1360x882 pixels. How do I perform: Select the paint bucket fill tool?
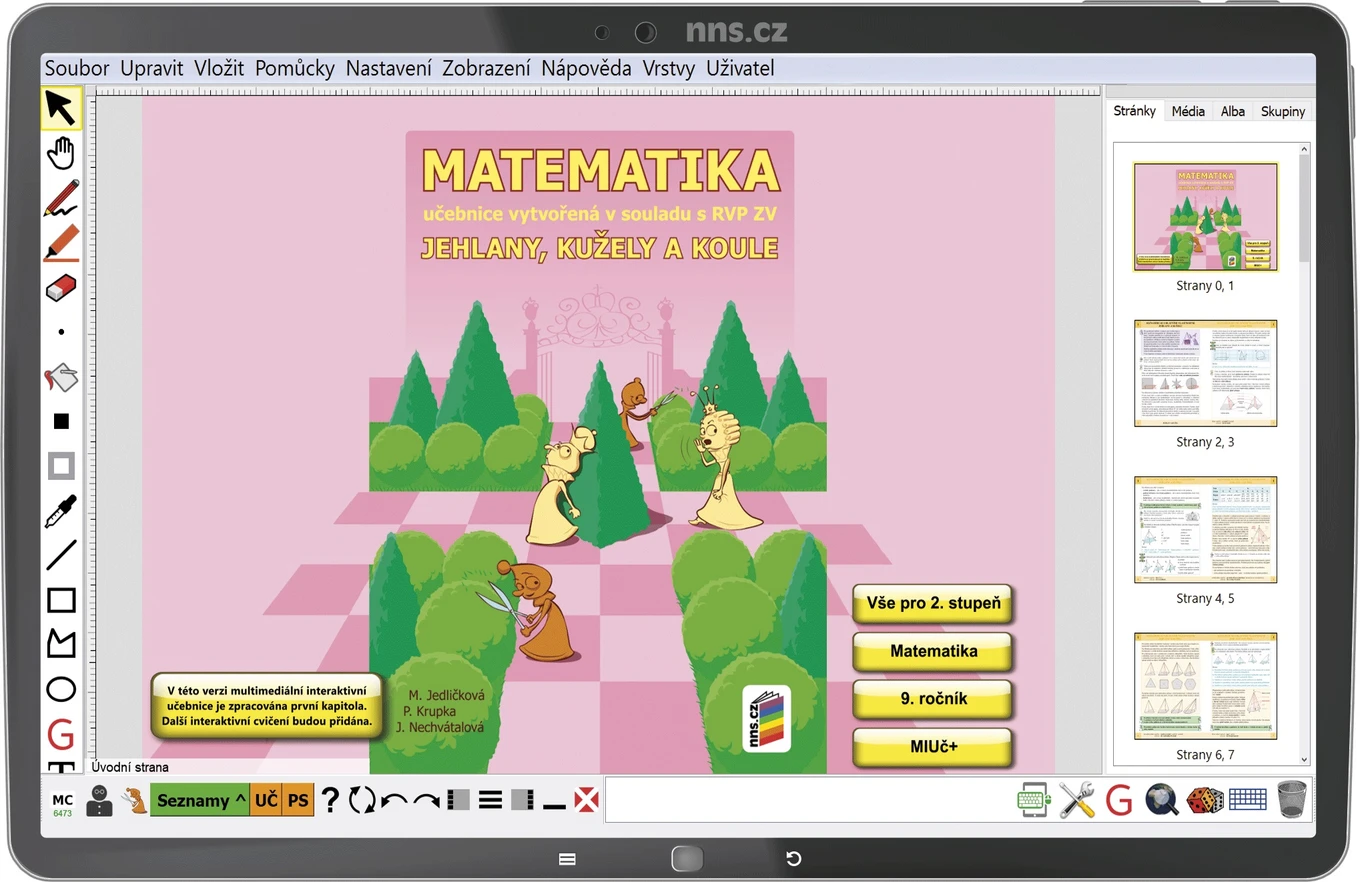[x=61, y=377]
